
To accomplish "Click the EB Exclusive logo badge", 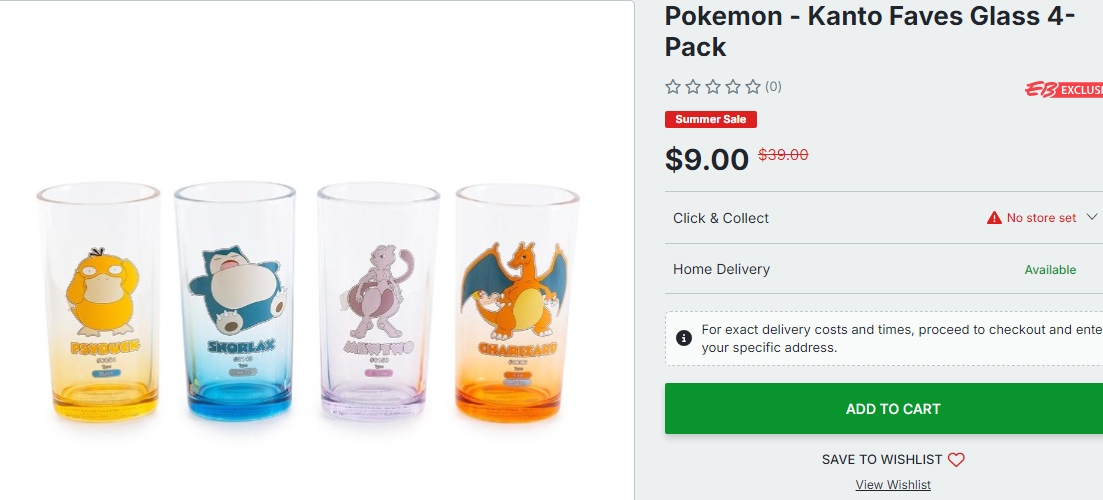I will (x=1063, y=90).
